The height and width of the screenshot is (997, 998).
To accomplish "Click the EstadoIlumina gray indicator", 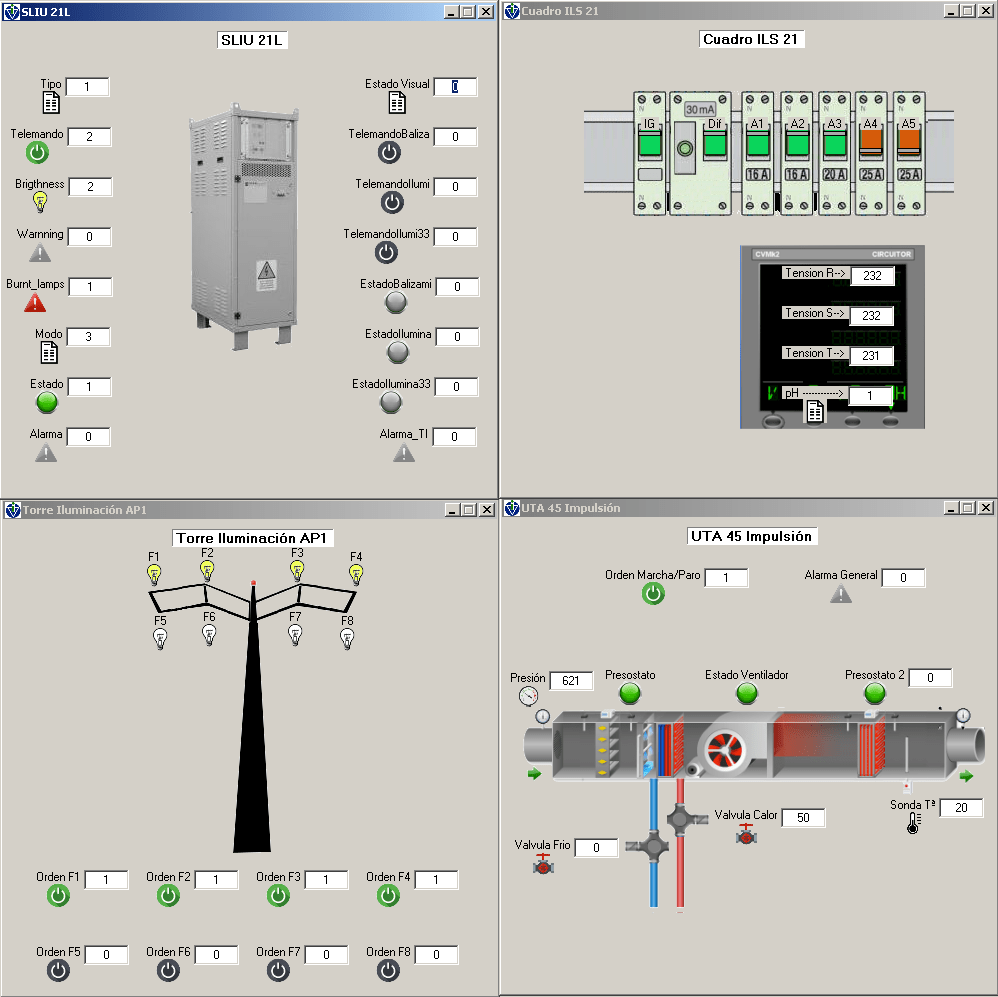I will (x=398, y=352).
